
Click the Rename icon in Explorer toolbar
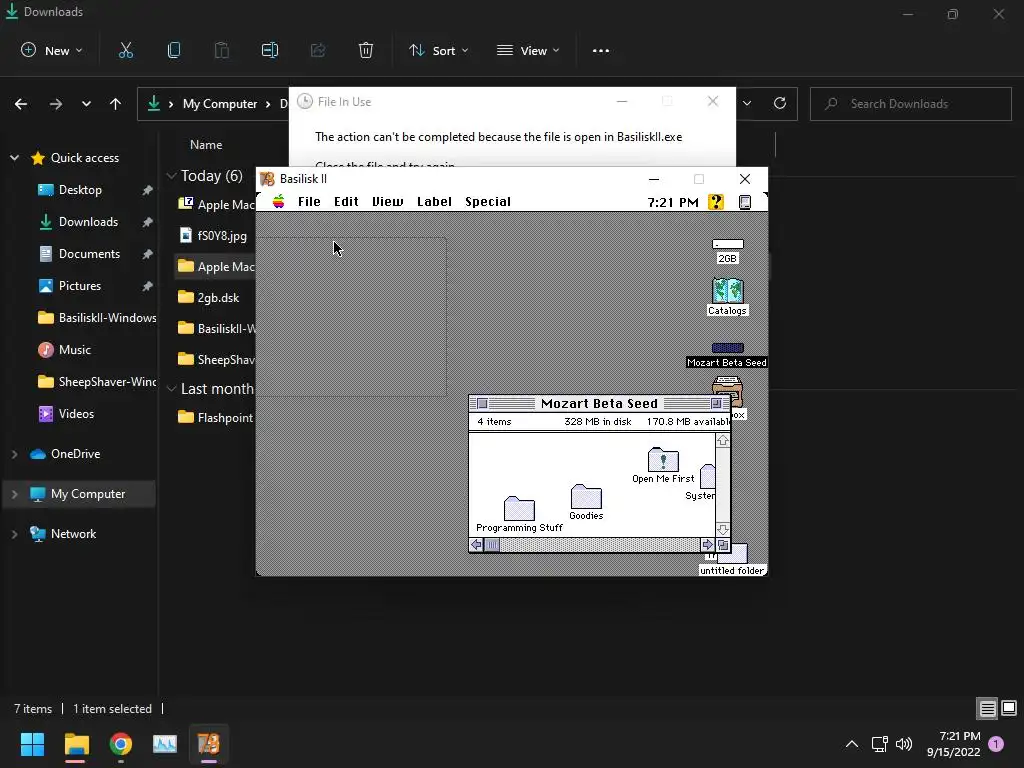click(270, 50)
